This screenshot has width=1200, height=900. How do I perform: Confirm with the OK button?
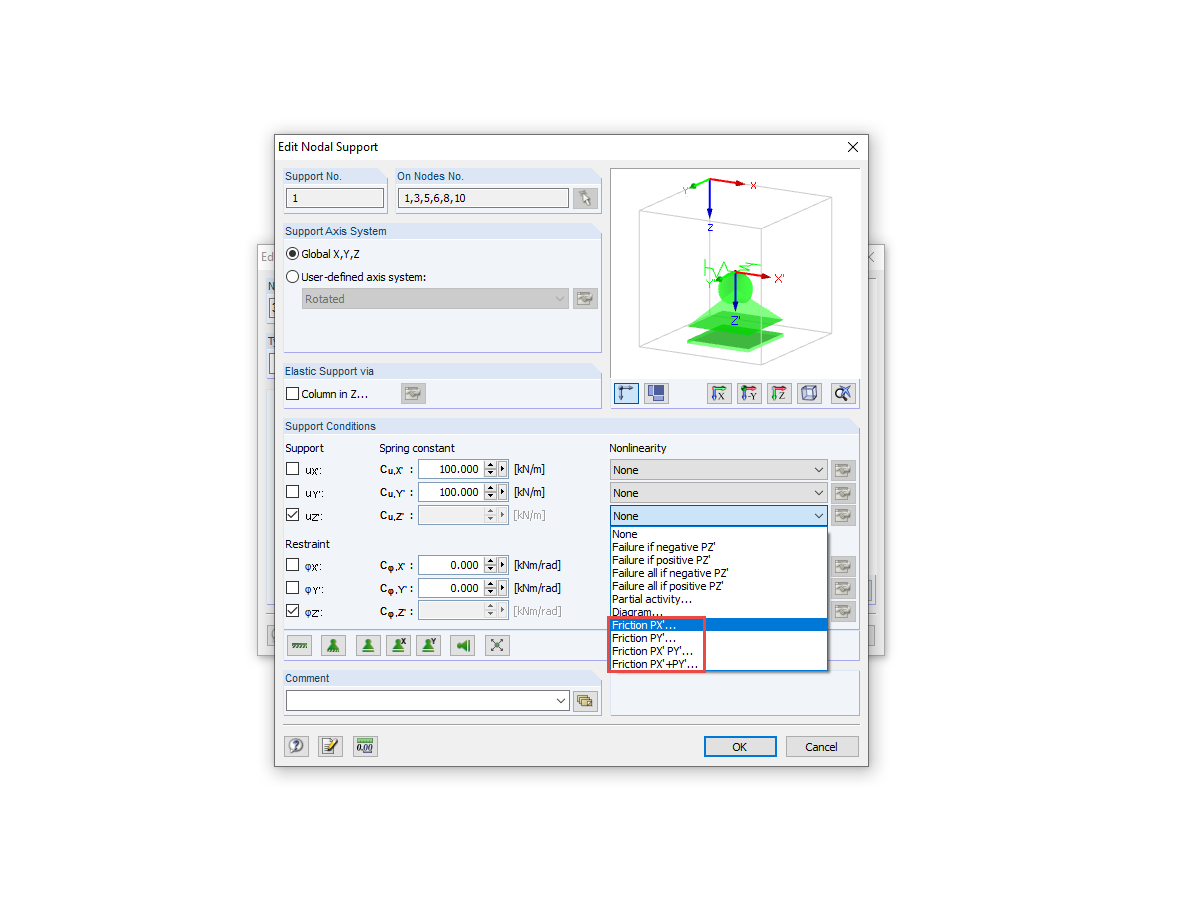(740, 747)
